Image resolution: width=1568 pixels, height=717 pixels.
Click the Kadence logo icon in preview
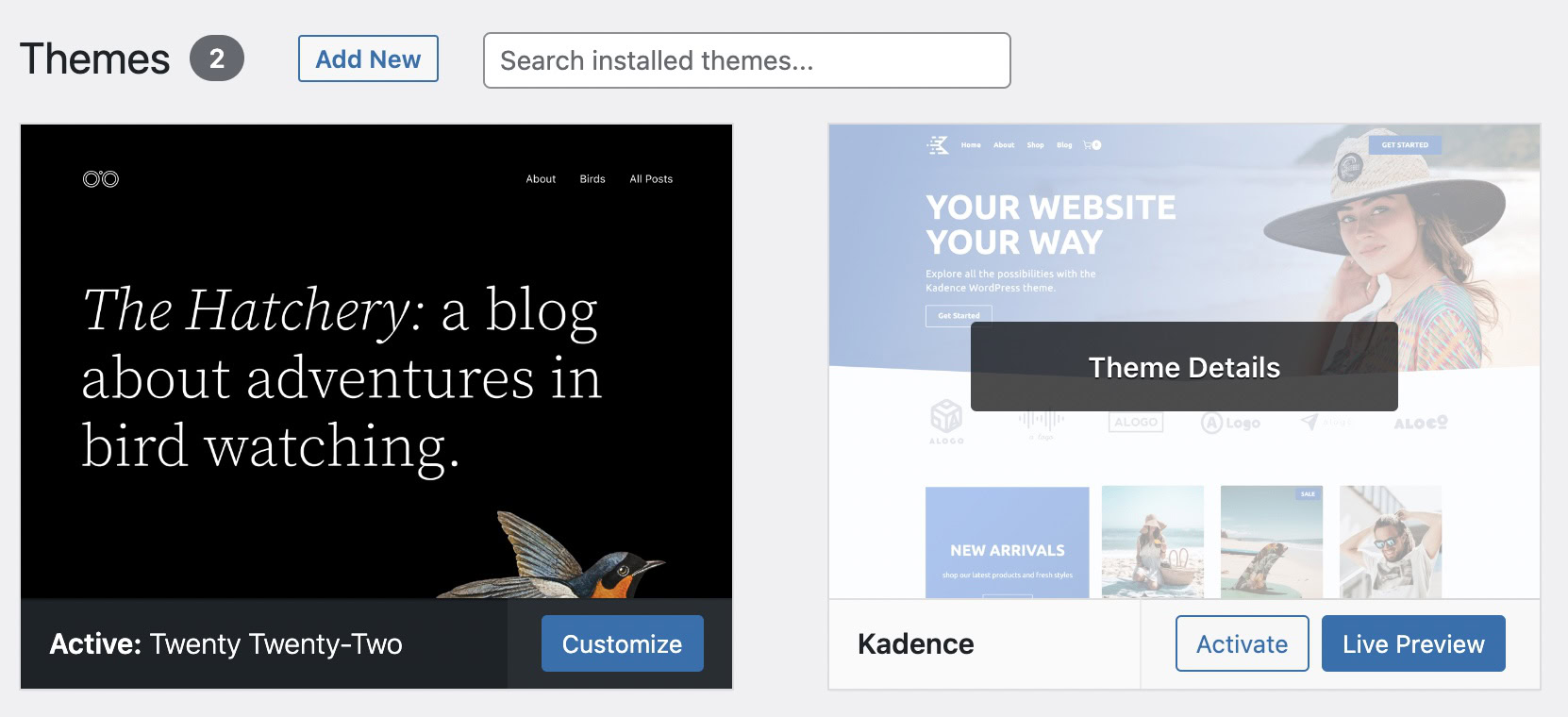[x=938, y=145]
